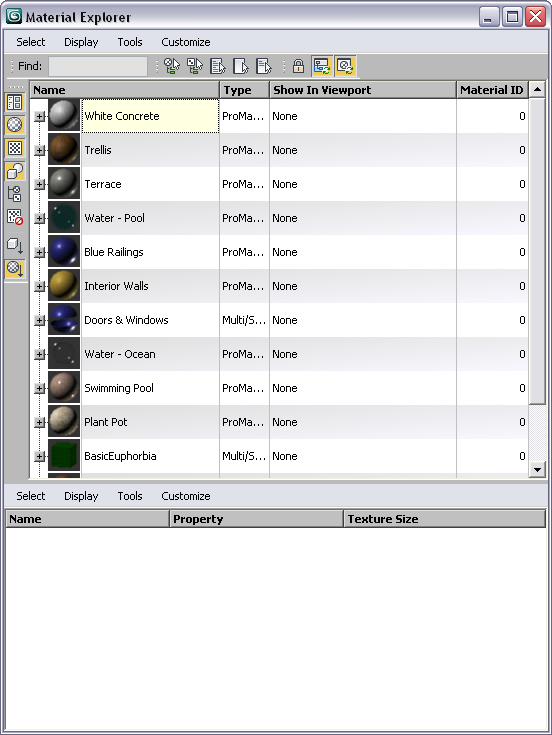Image resolution: width=552 pixels, height=735 pixels.
Task: Open the bottom panel Customize menu
Action: click(186, 496)
